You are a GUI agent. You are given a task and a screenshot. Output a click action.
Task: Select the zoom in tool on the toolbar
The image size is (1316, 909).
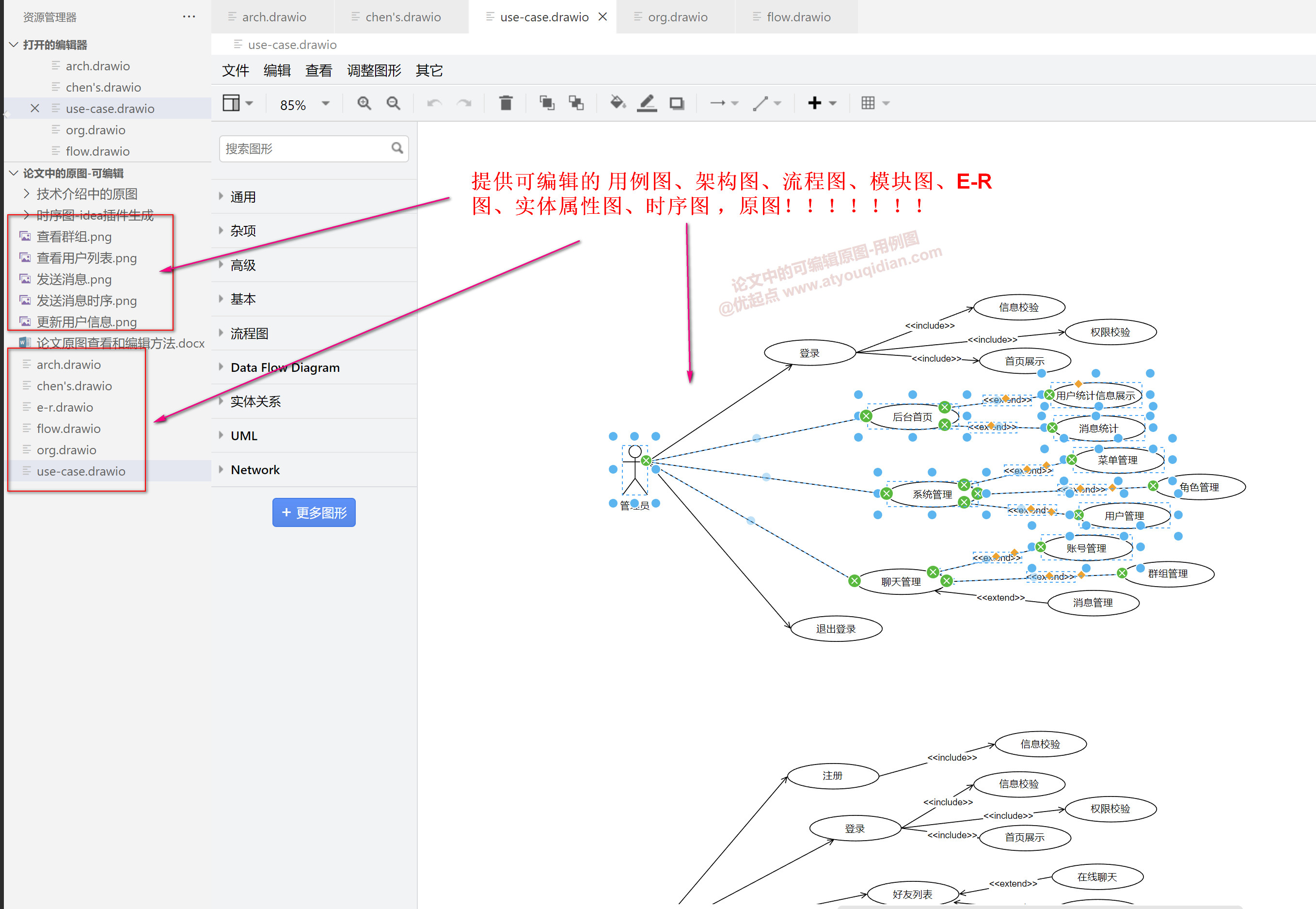coord(365,103)
